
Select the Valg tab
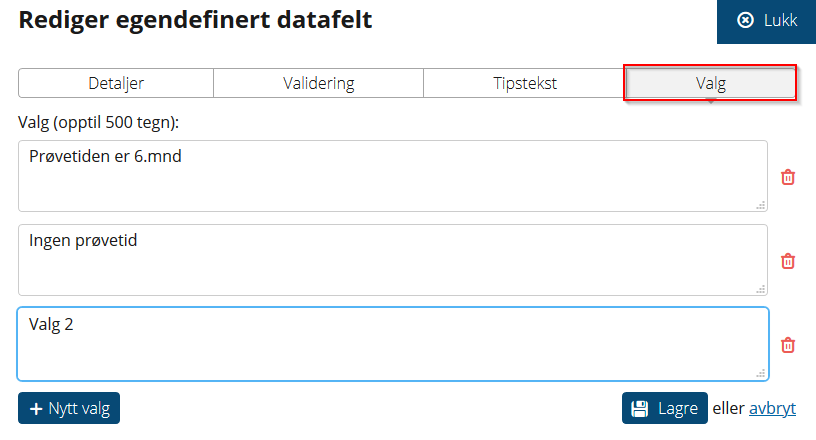pos(710,83)
